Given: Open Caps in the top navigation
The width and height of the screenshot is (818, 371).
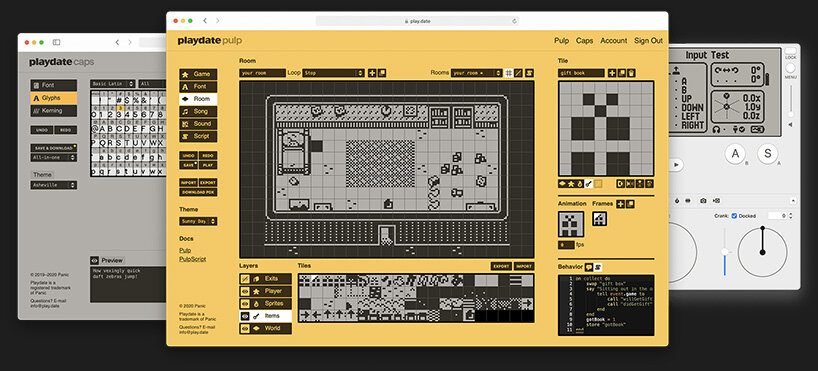Looking at the screenshot, I should coord(584,41).
